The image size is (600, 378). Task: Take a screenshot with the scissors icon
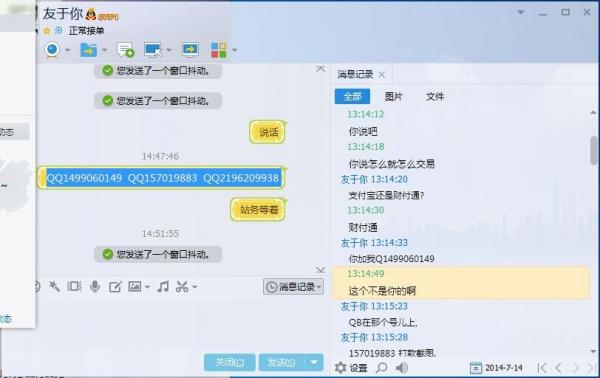tap(182, 287)
